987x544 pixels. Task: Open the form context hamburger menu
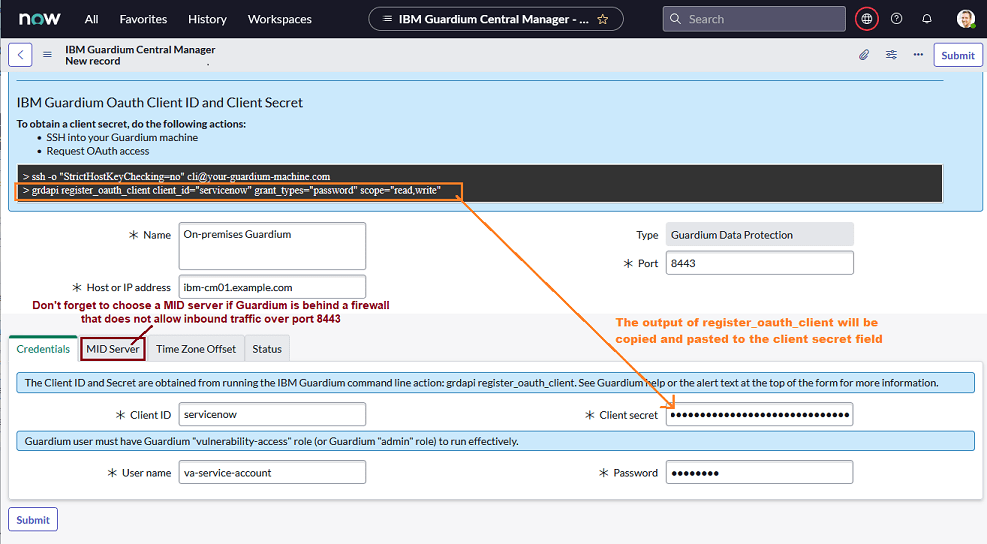[47, 55]
